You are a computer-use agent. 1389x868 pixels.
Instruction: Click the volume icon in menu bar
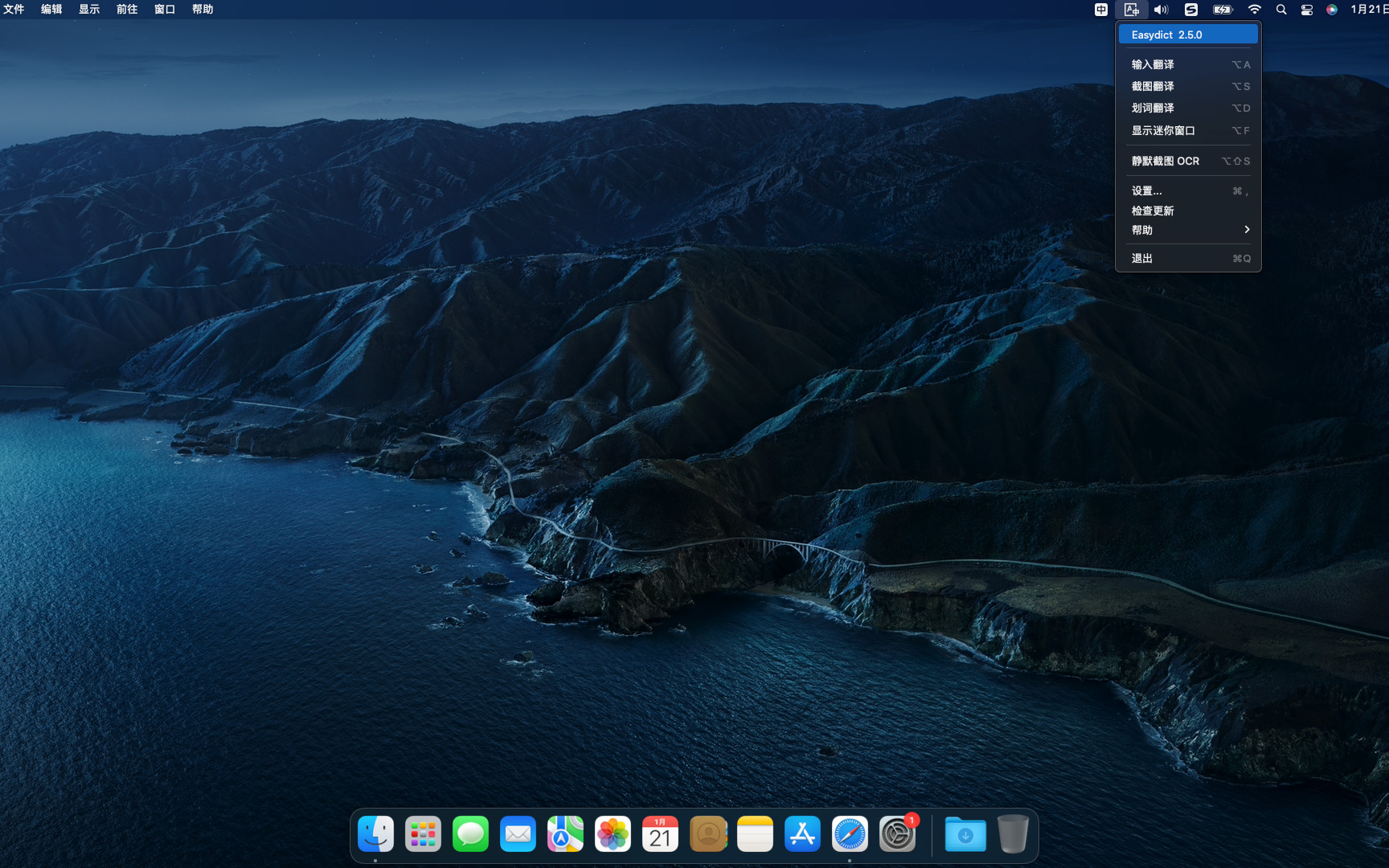[1161, 10]
